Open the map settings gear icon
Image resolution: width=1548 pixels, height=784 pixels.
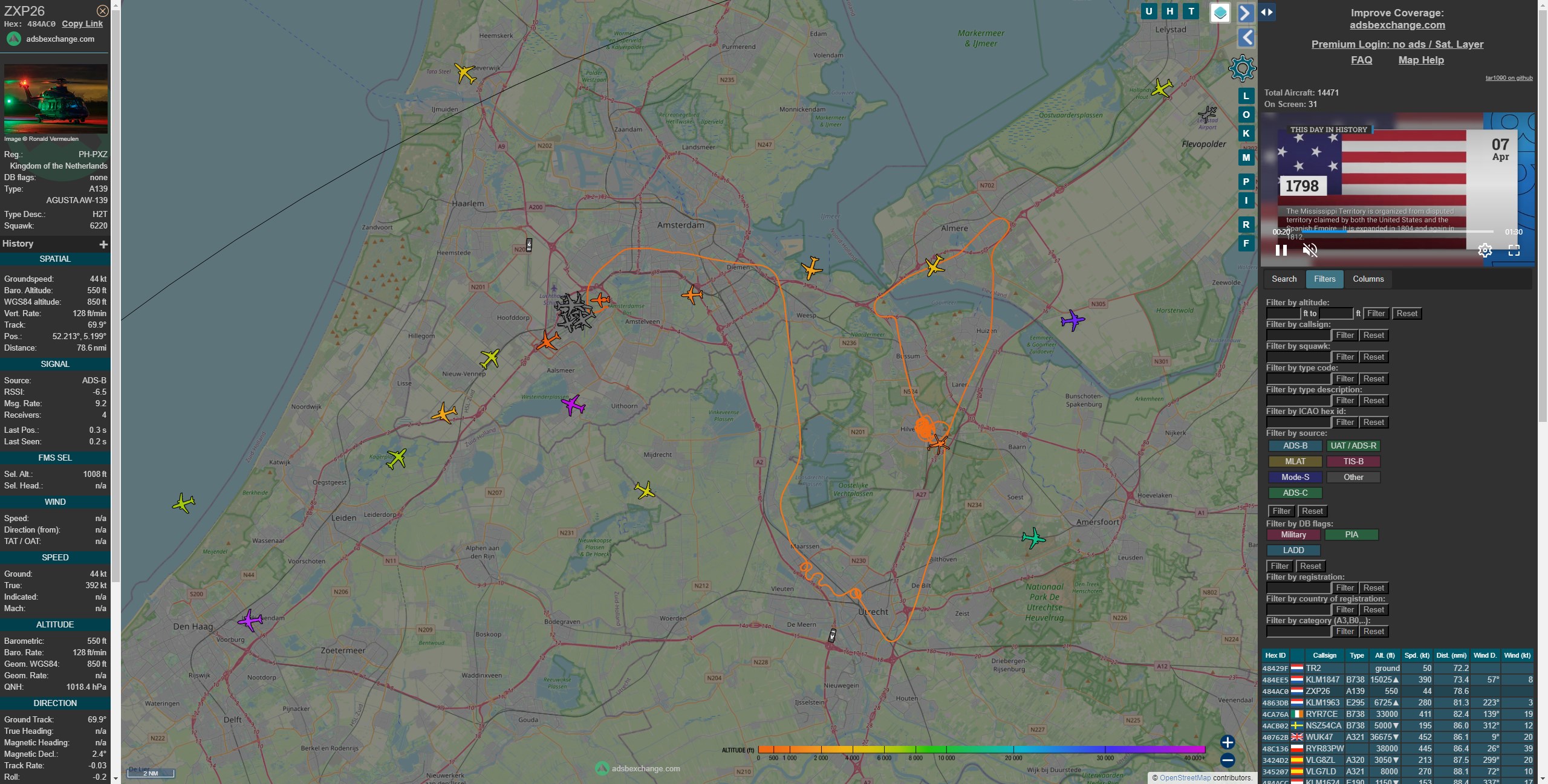click(x=1242, y=68)
